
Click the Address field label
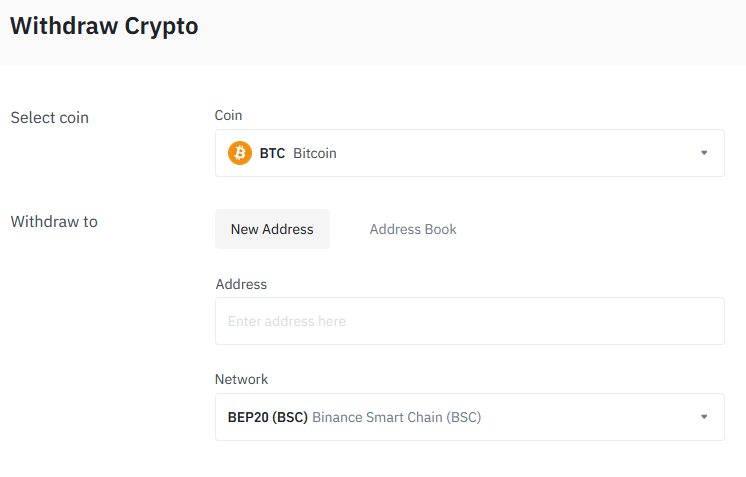pos(241,284)
